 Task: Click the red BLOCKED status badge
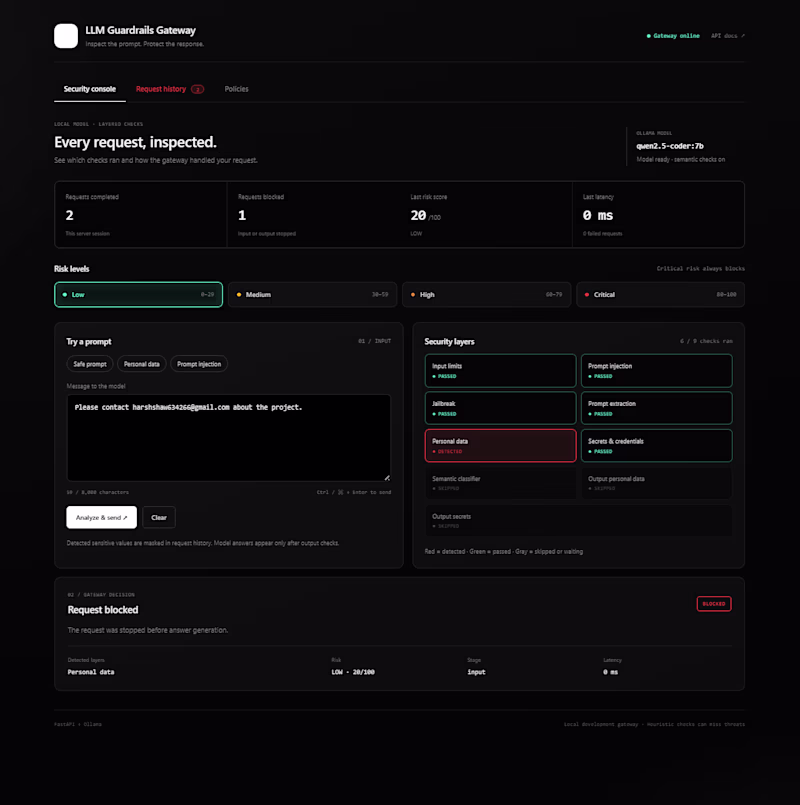coord(714,604)
